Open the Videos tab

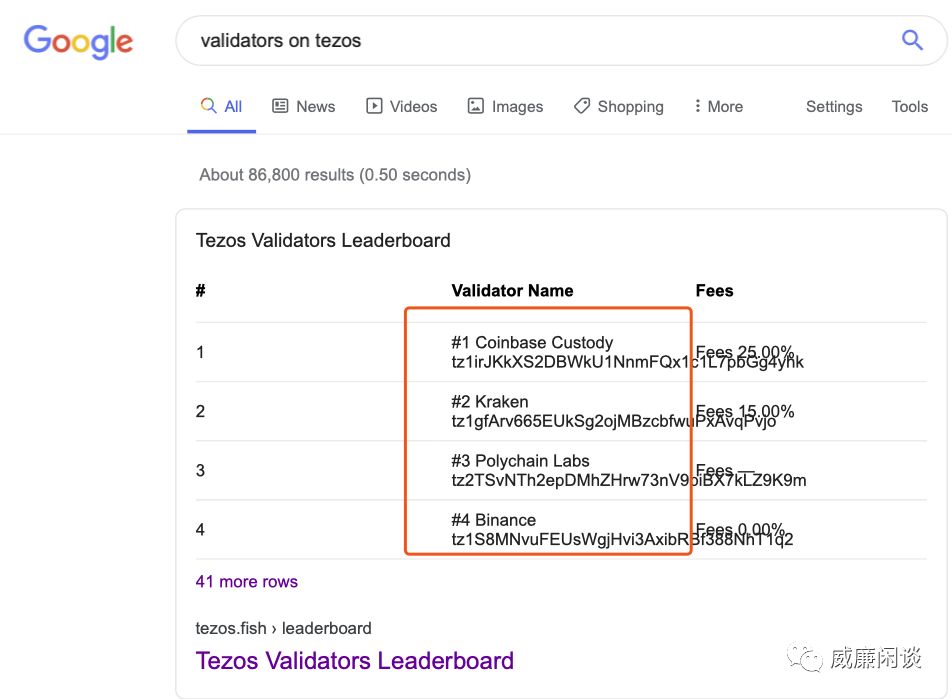[401, 106]
